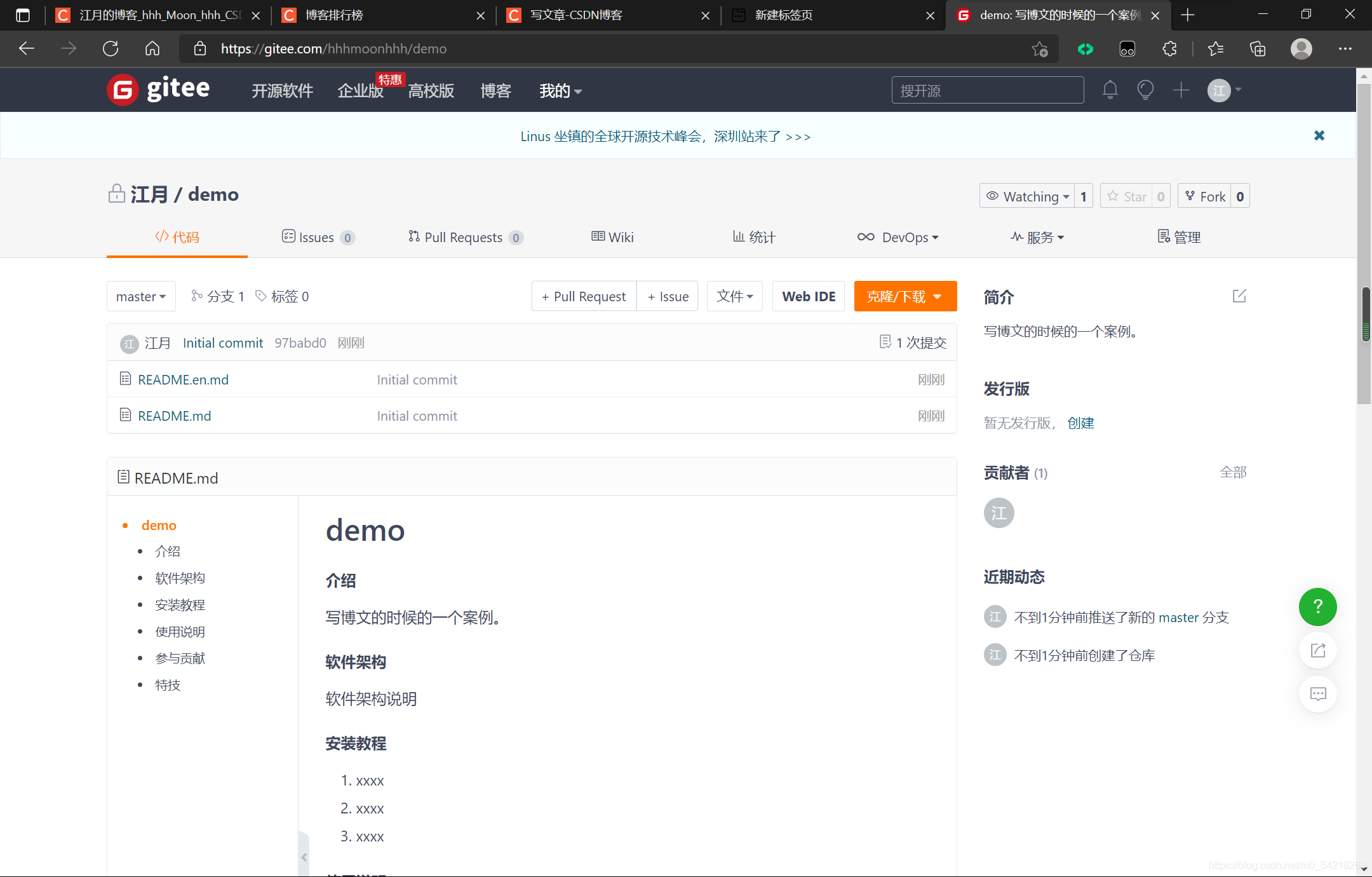
Task: Expand the master branch selector
Action: (140, 296)
